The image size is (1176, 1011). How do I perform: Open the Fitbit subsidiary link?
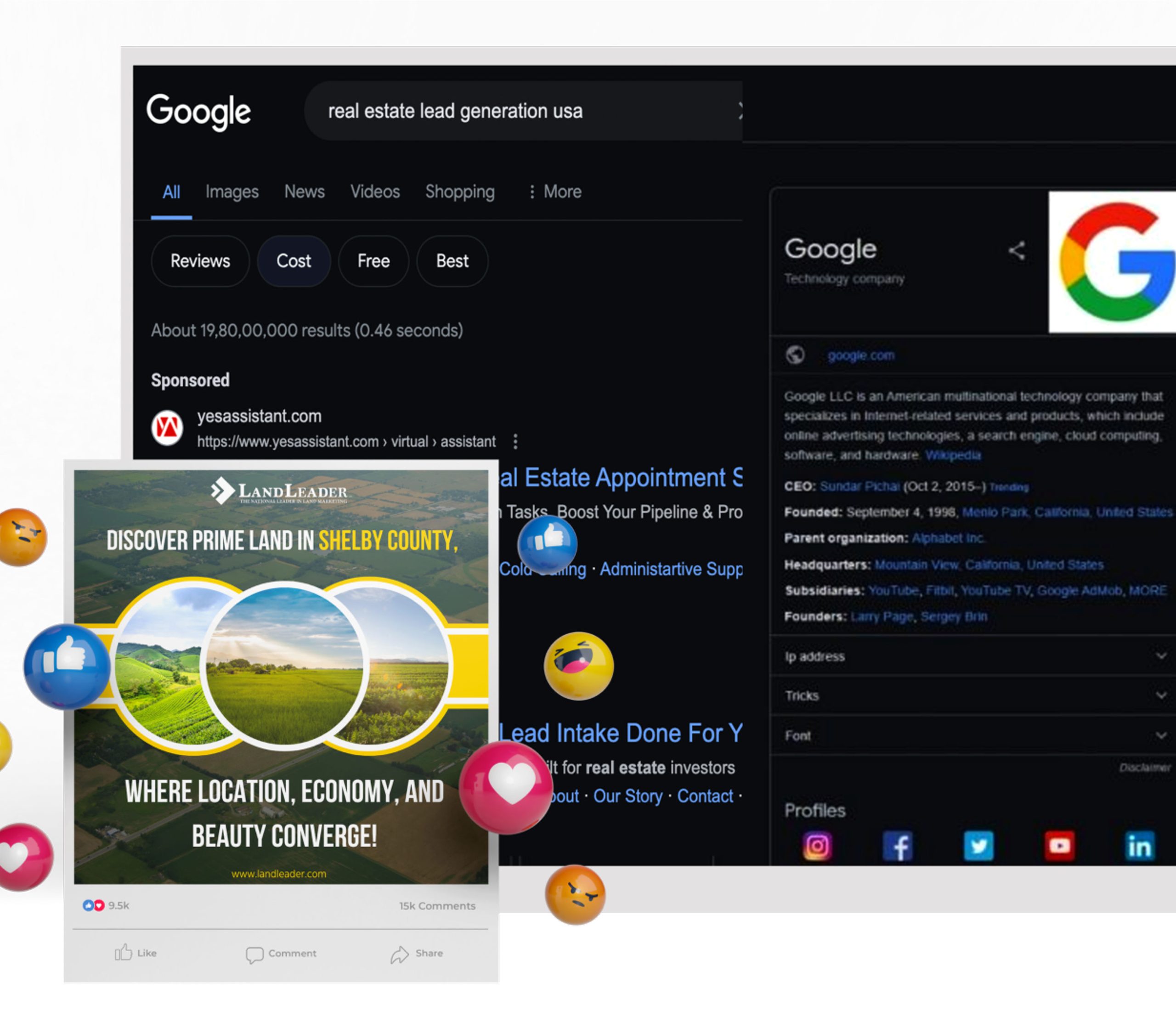point(940,591)
